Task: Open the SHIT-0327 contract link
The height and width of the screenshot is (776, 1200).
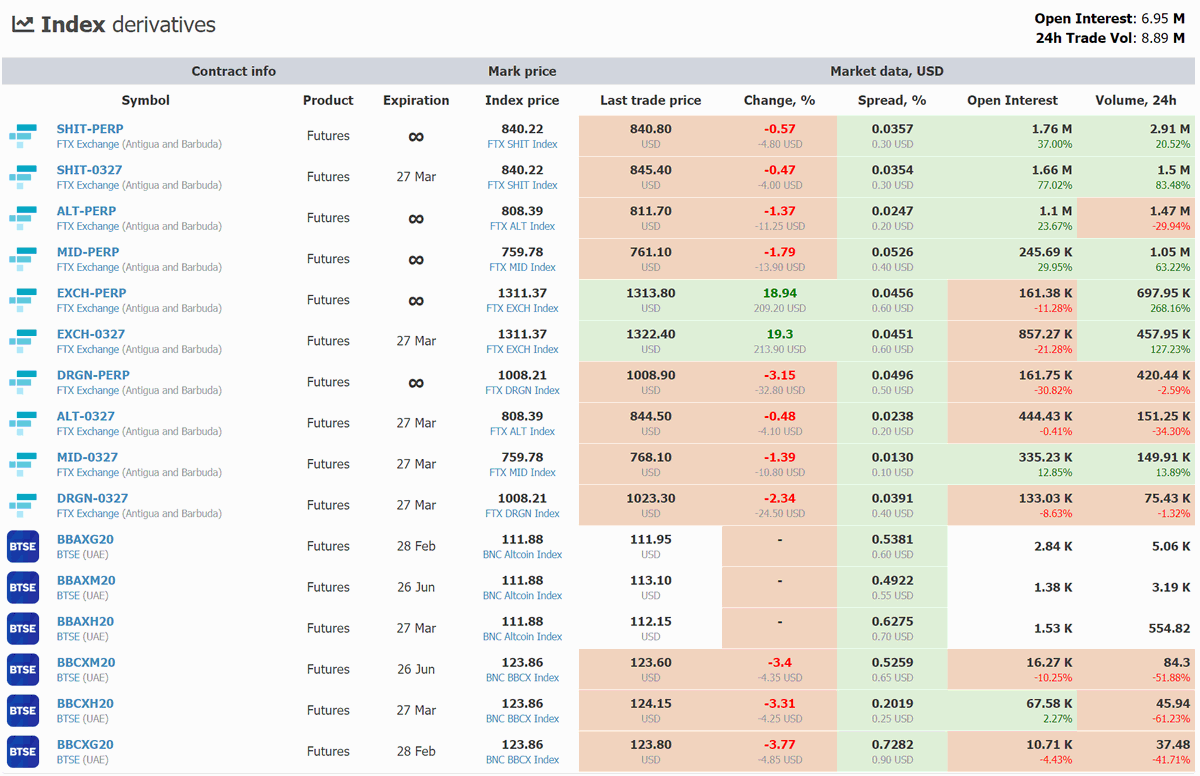Action: tap(89, 170)
